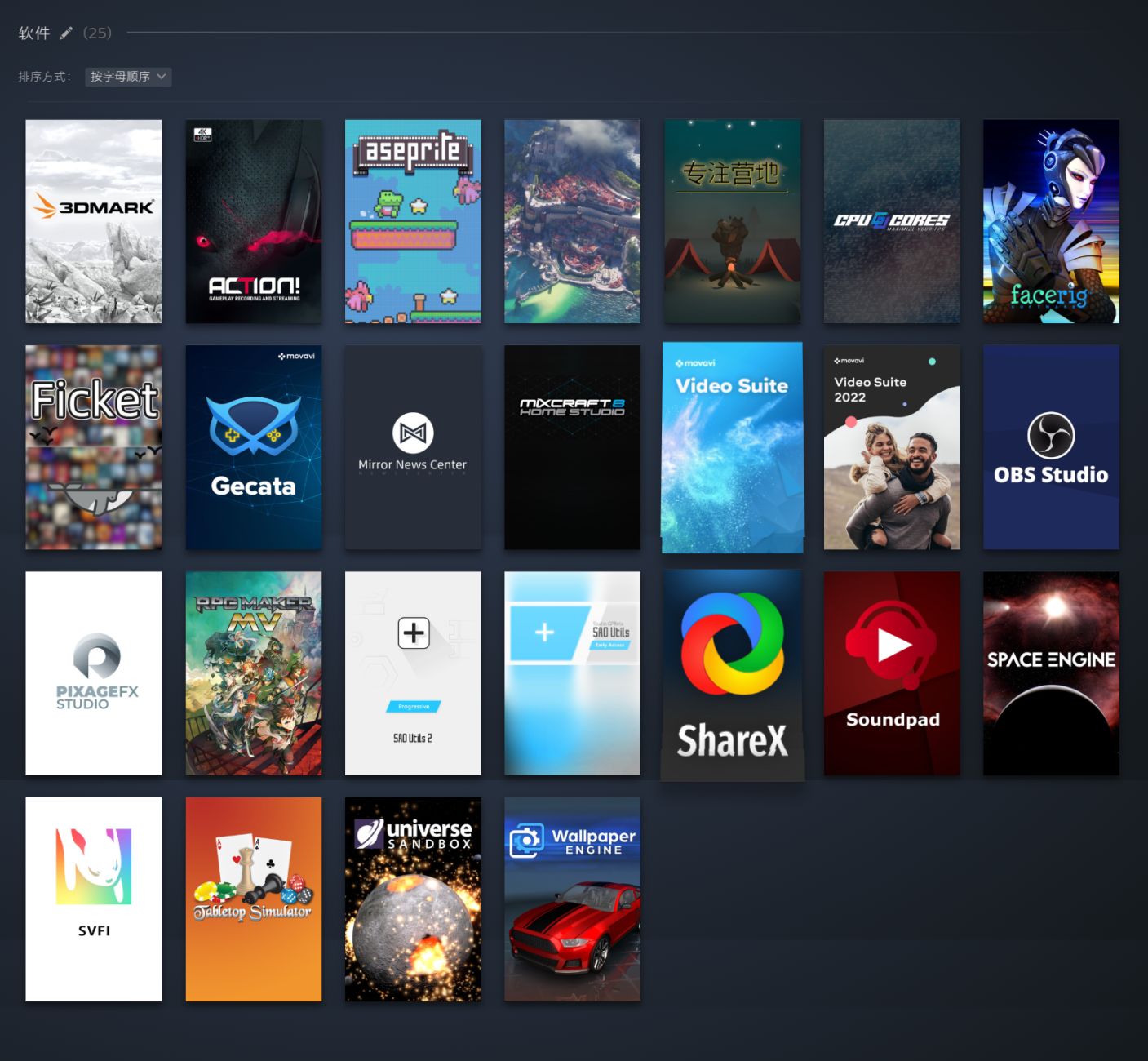Select the Action! gameplay recording cover

click(x=254, y=222)
